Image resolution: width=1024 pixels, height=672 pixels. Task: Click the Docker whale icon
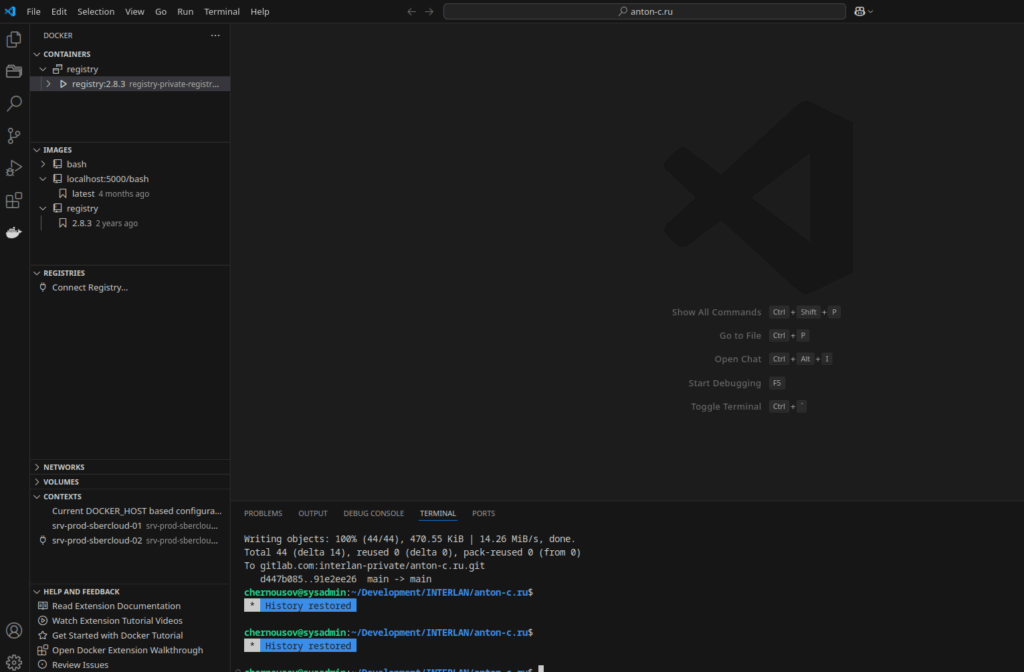click(14, 233)
